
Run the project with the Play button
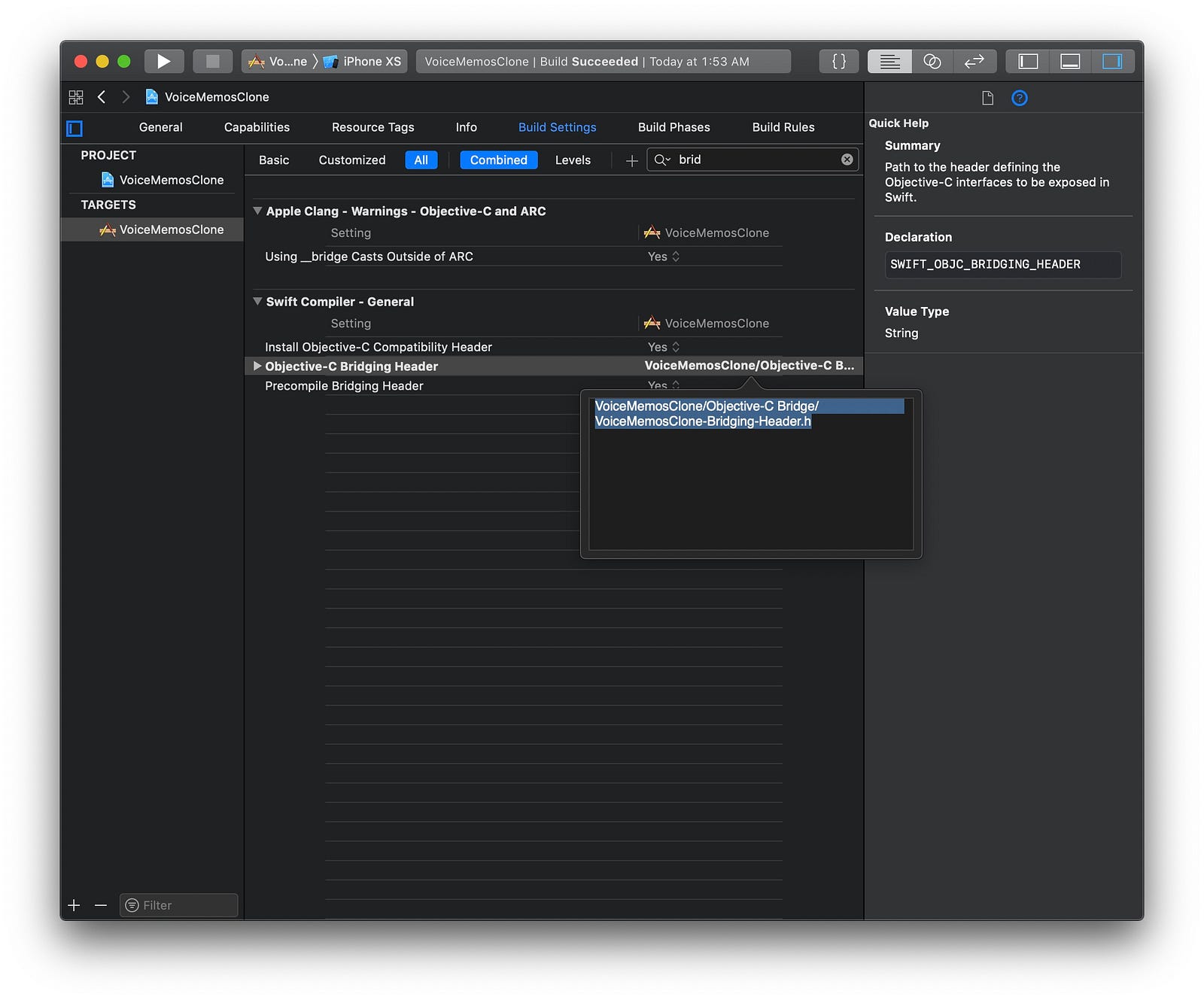click(x=163, y=62)
